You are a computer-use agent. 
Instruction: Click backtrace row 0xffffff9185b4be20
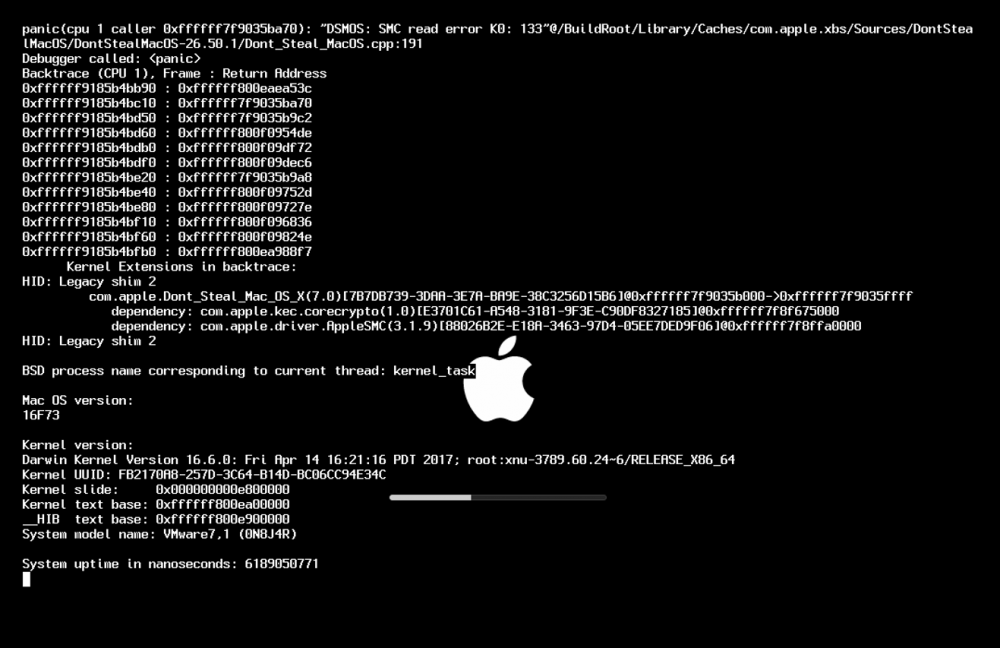coord(167,177)
